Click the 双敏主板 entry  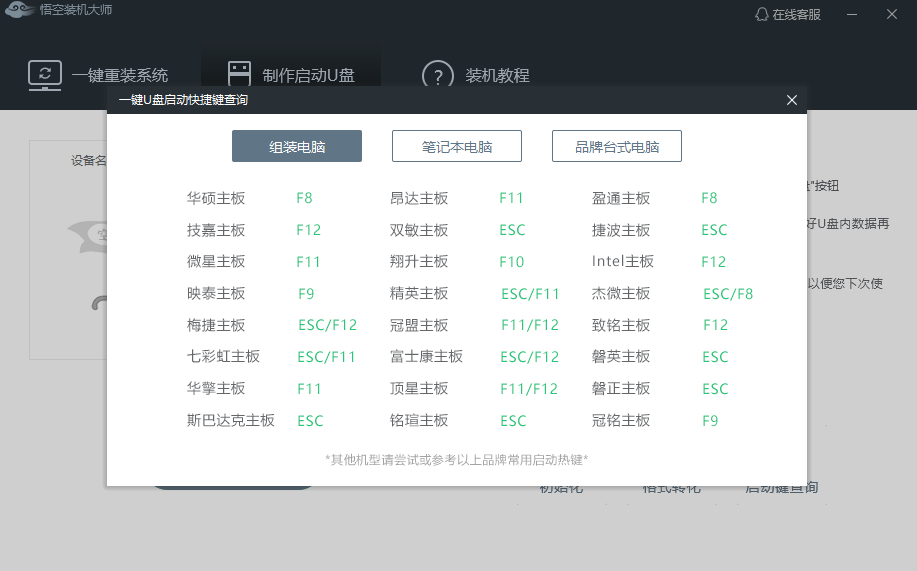pyautogui.click(x=419, y=230)
